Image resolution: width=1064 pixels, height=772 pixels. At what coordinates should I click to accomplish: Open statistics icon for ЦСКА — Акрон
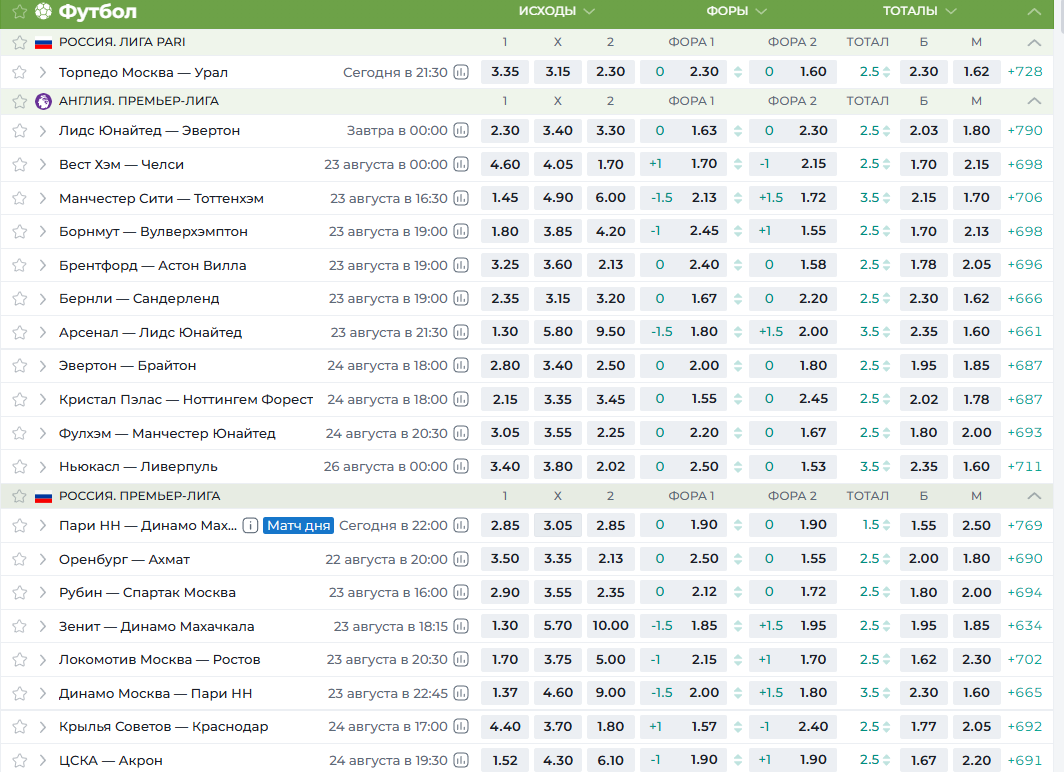coord(461,760)
